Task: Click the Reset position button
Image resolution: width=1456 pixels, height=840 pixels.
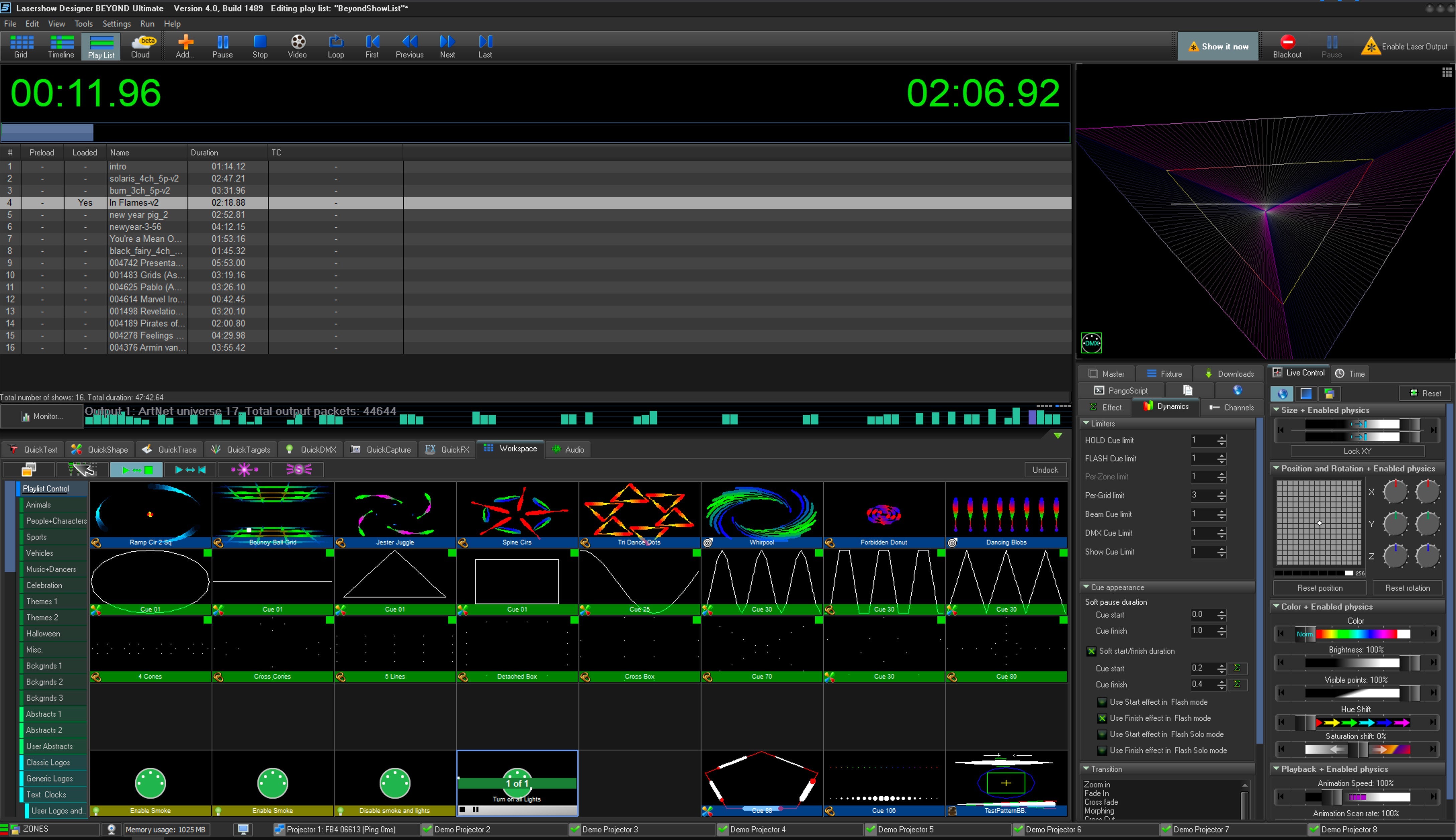Action: point(1319,588)
